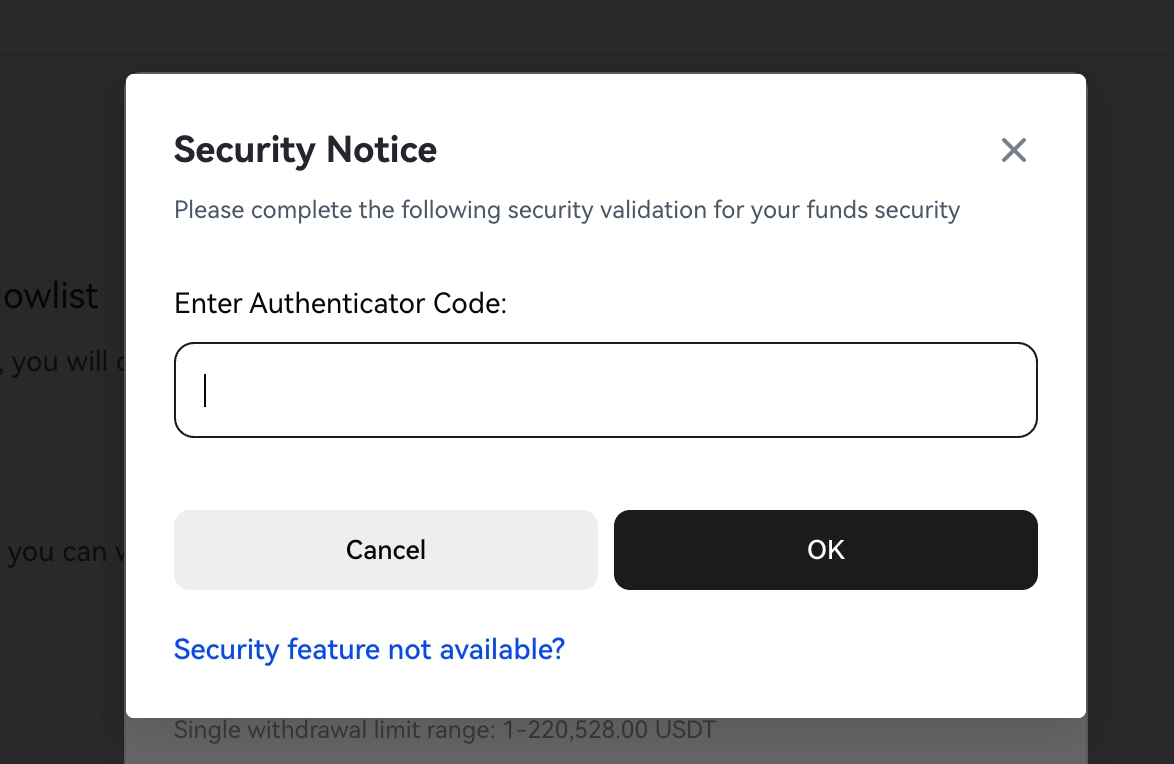Click the text cursor inside the code field
This screenshot has height=764, width=1174.
(205, 390)
